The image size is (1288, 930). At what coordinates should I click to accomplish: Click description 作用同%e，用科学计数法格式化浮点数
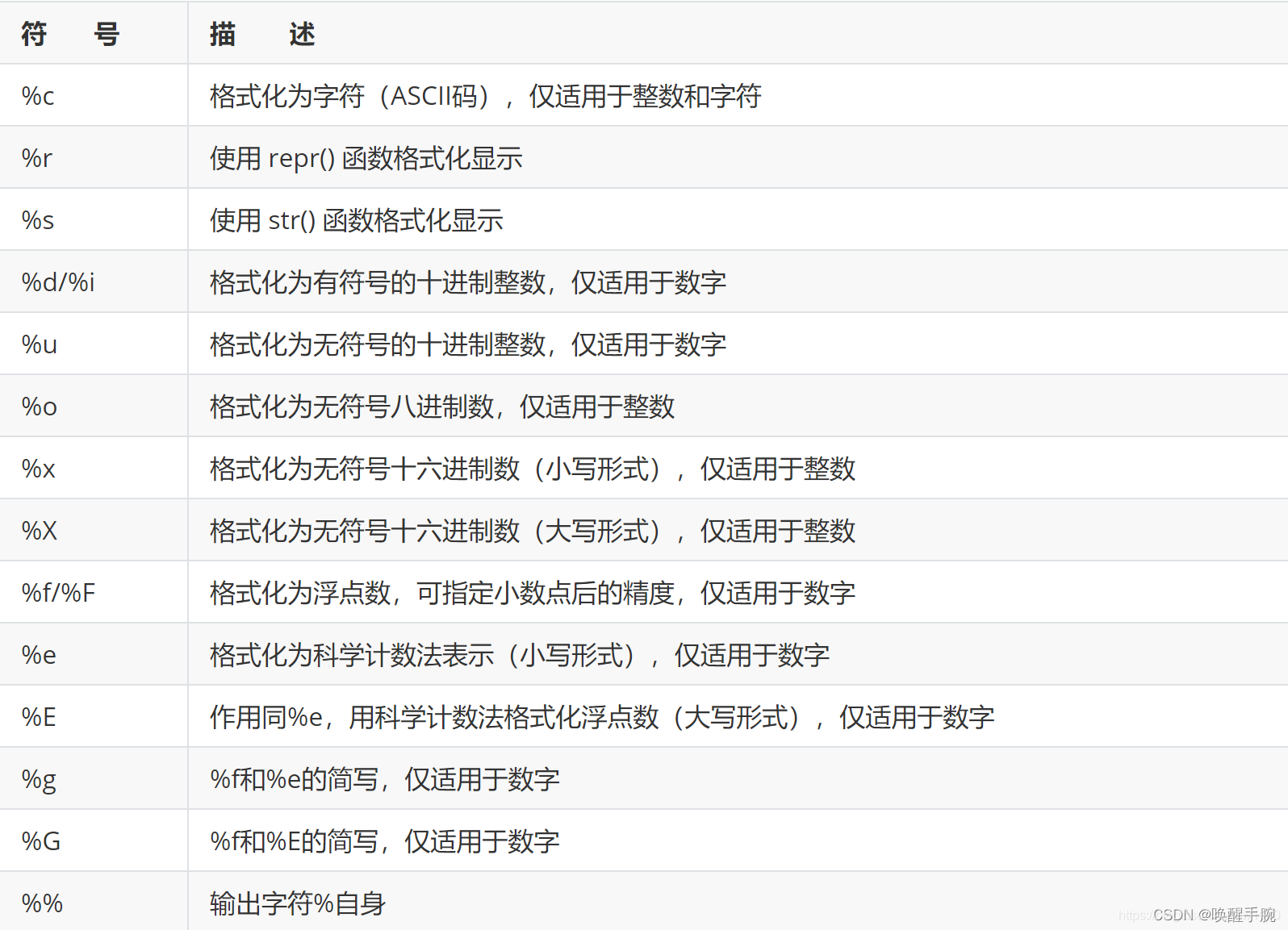[435, 717]
